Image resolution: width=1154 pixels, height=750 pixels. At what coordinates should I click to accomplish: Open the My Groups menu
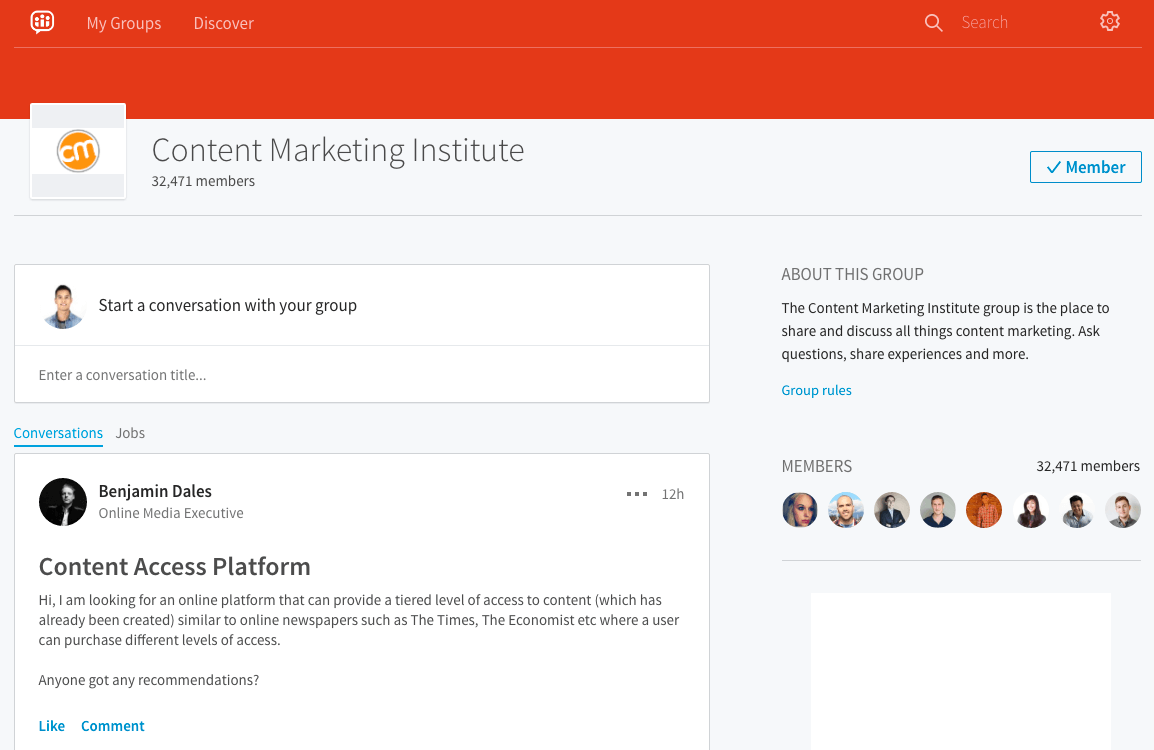124,23
